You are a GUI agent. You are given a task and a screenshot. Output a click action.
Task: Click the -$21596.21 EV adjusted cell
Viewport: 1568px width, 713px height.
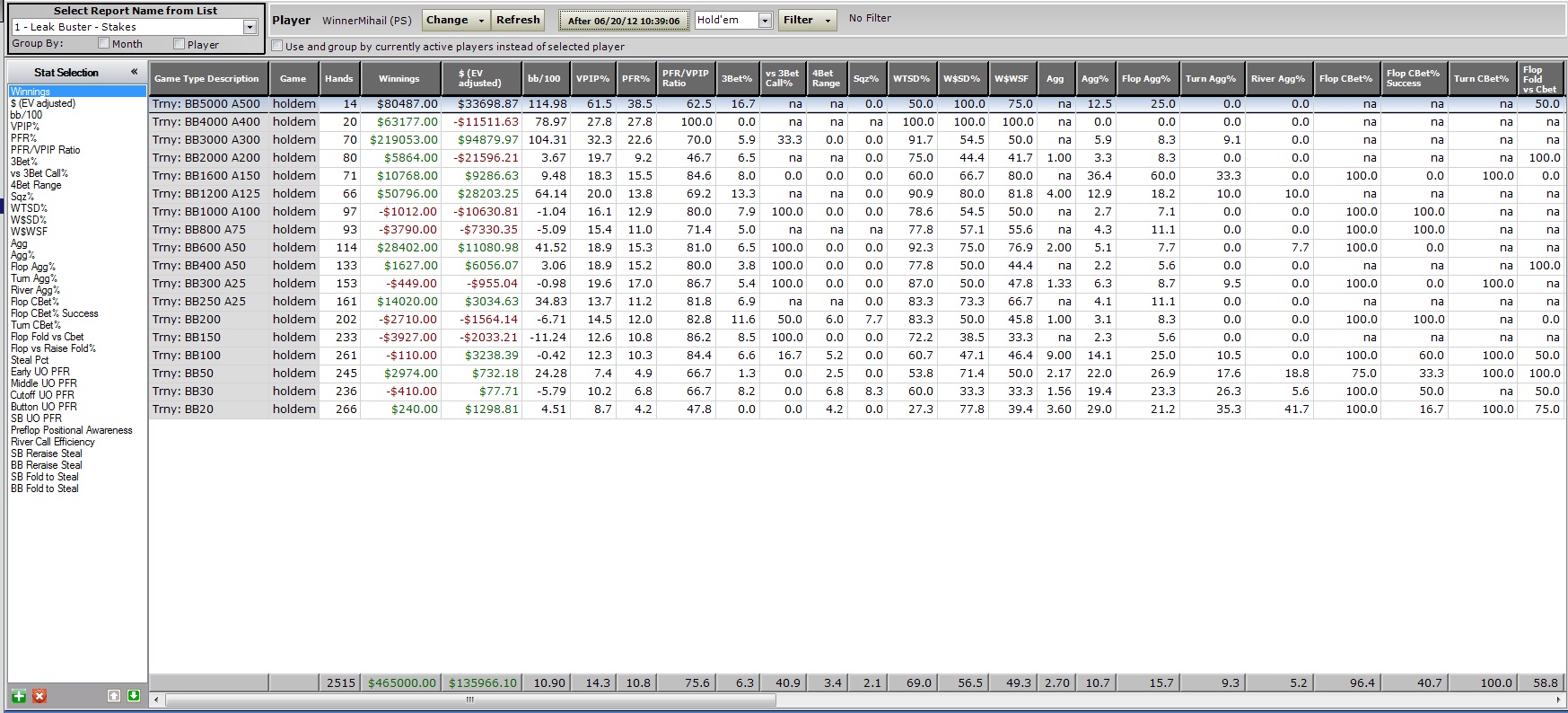point(481,158)
